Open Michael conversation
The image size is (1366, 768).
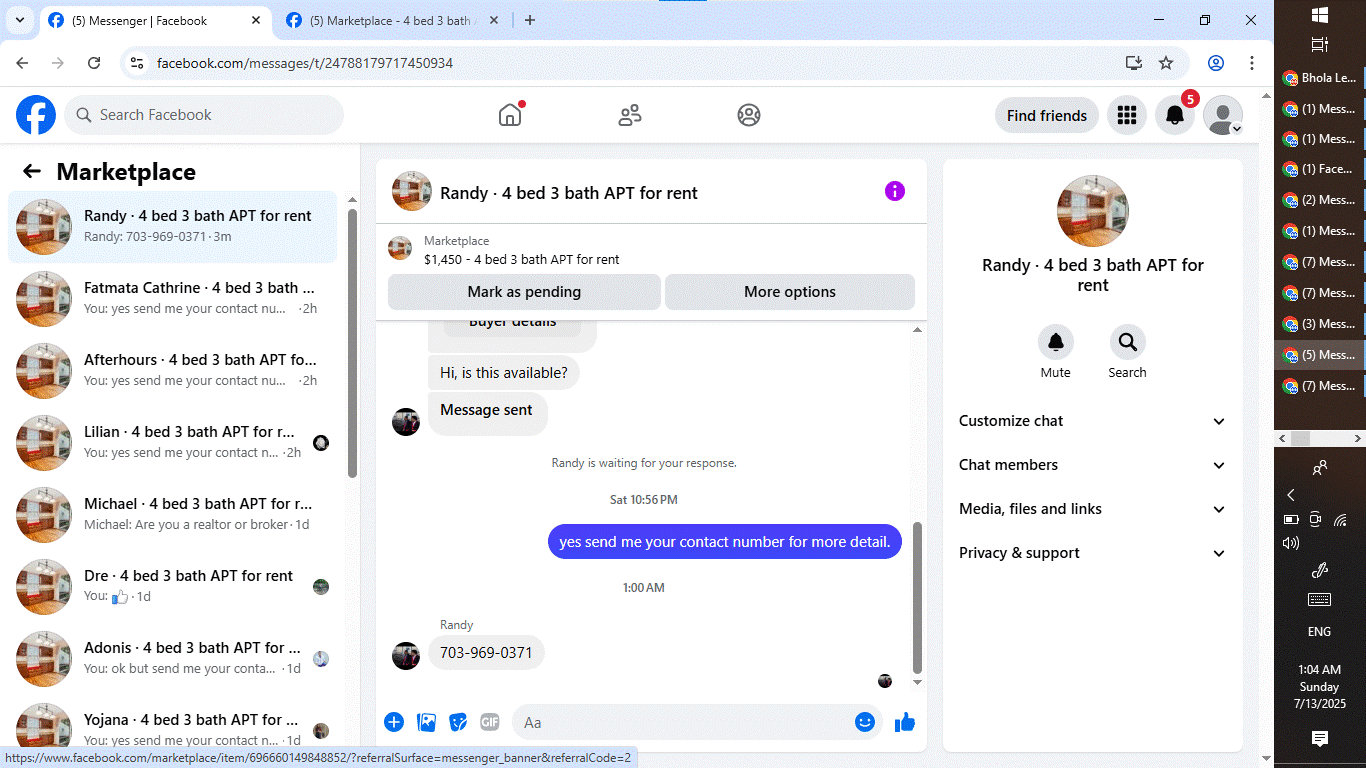pyautogui.click(x=173, y=515)
